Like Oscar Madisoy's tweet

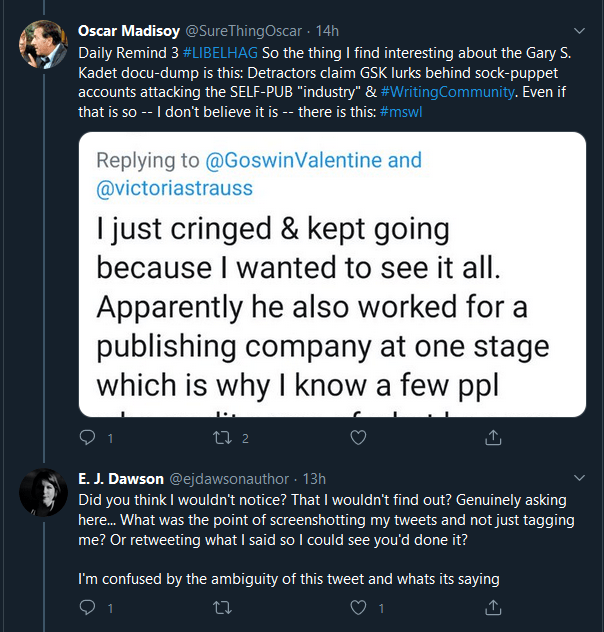[358, 438]
